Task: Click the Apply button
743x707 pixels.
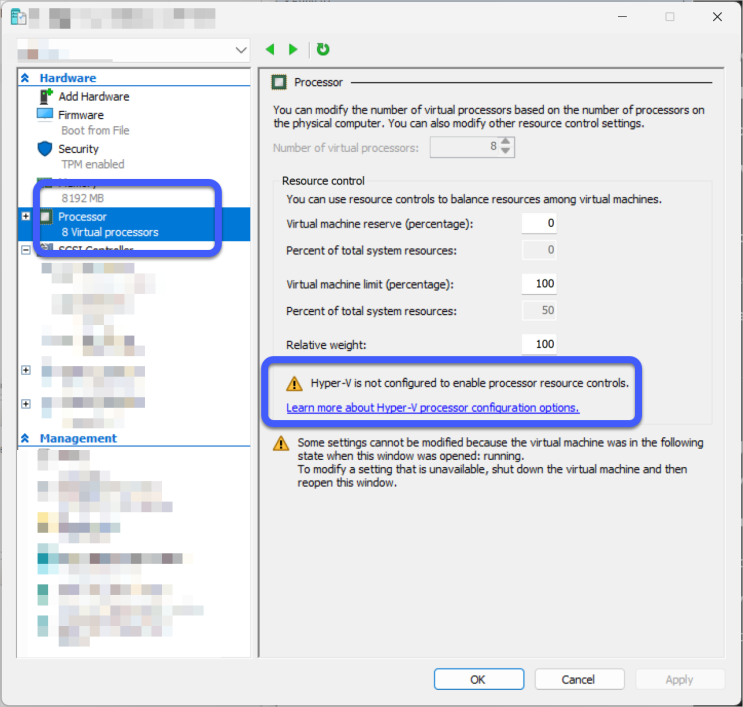Action: tap(680, 680)
